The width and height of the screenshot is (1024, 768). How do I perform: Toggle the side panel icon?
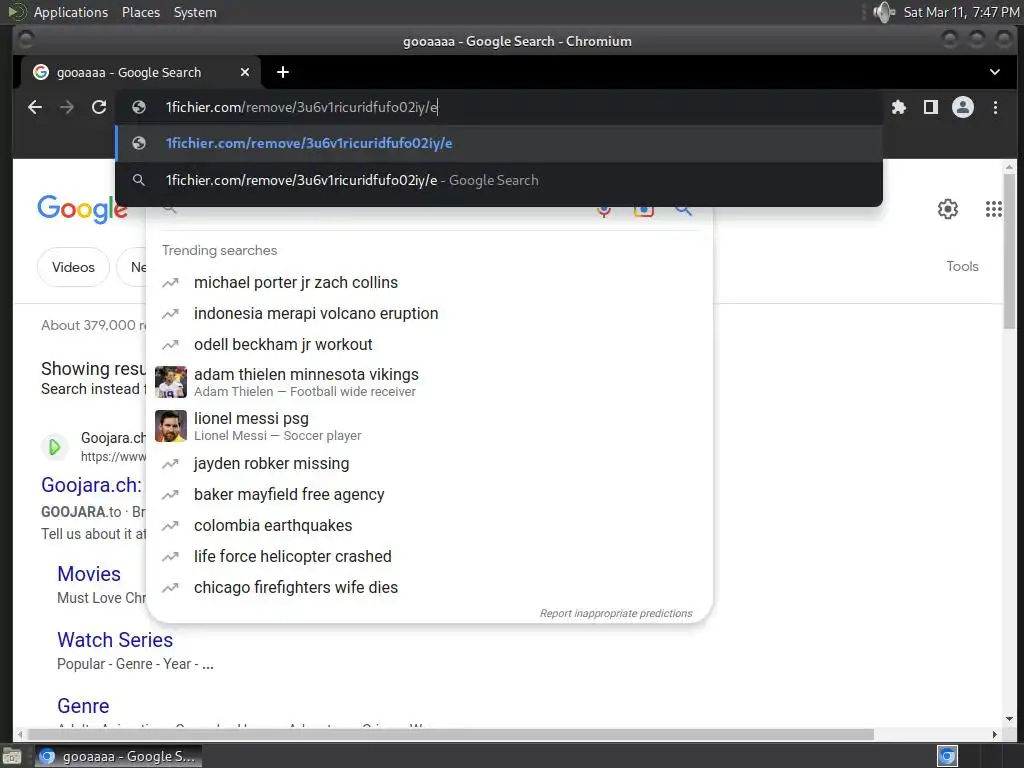coord(931,107)
